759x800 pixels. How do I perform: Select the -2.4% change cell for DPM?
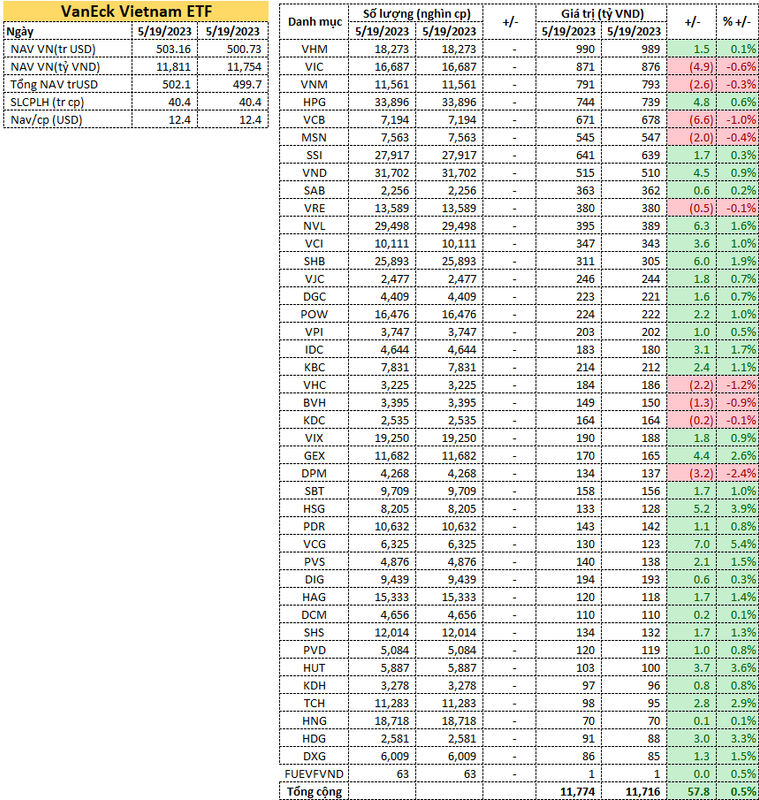pos(737,473)
